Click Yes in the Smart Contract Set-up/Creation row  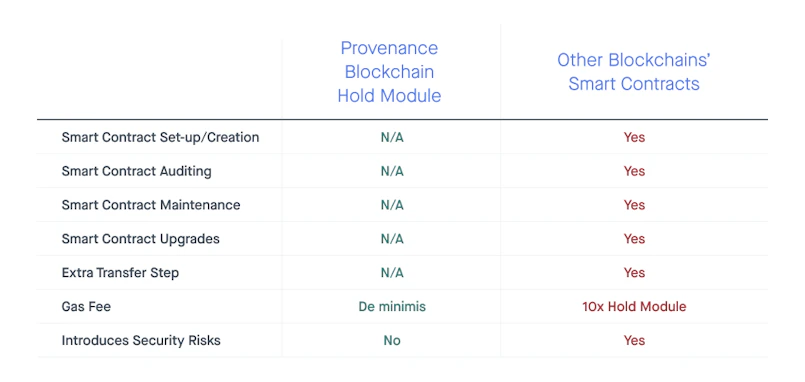pos(634,138)
